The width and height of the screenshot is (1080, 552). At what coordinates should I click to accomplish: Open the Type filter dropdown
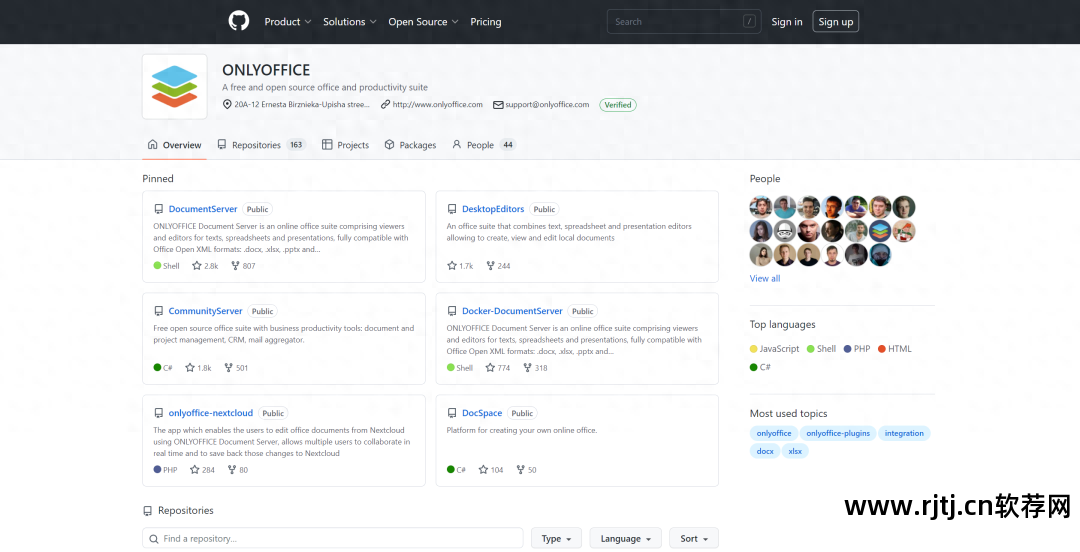556,539
